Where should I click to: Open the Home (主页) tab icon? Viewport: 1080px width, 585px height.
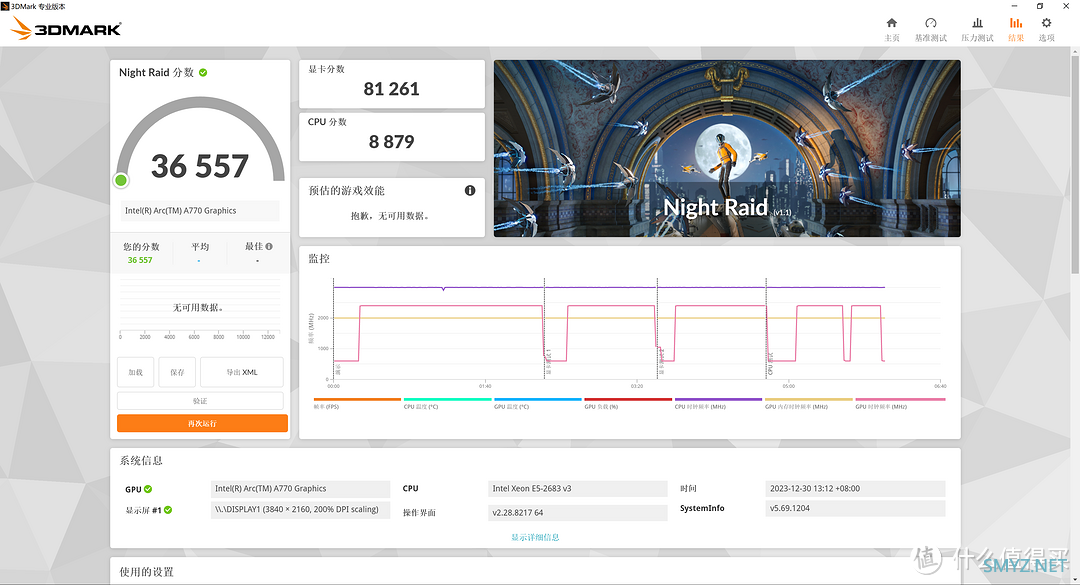tap(891, 23)
